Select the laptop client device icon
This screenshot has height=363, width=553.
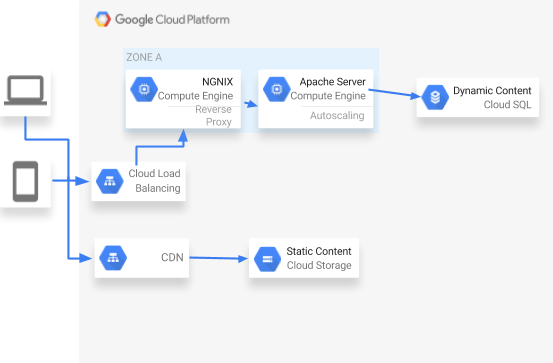(25, 90)
